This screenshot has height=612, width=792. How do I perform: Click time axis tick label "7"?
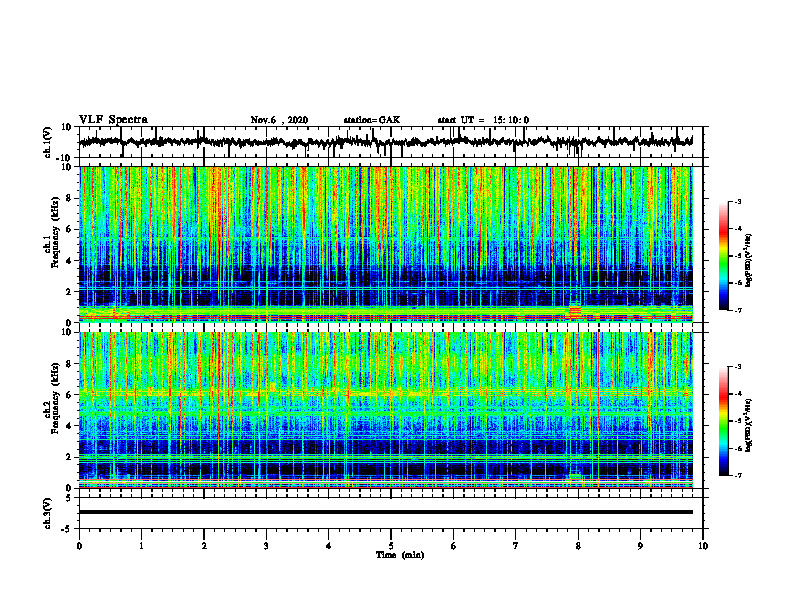(516, 546)
